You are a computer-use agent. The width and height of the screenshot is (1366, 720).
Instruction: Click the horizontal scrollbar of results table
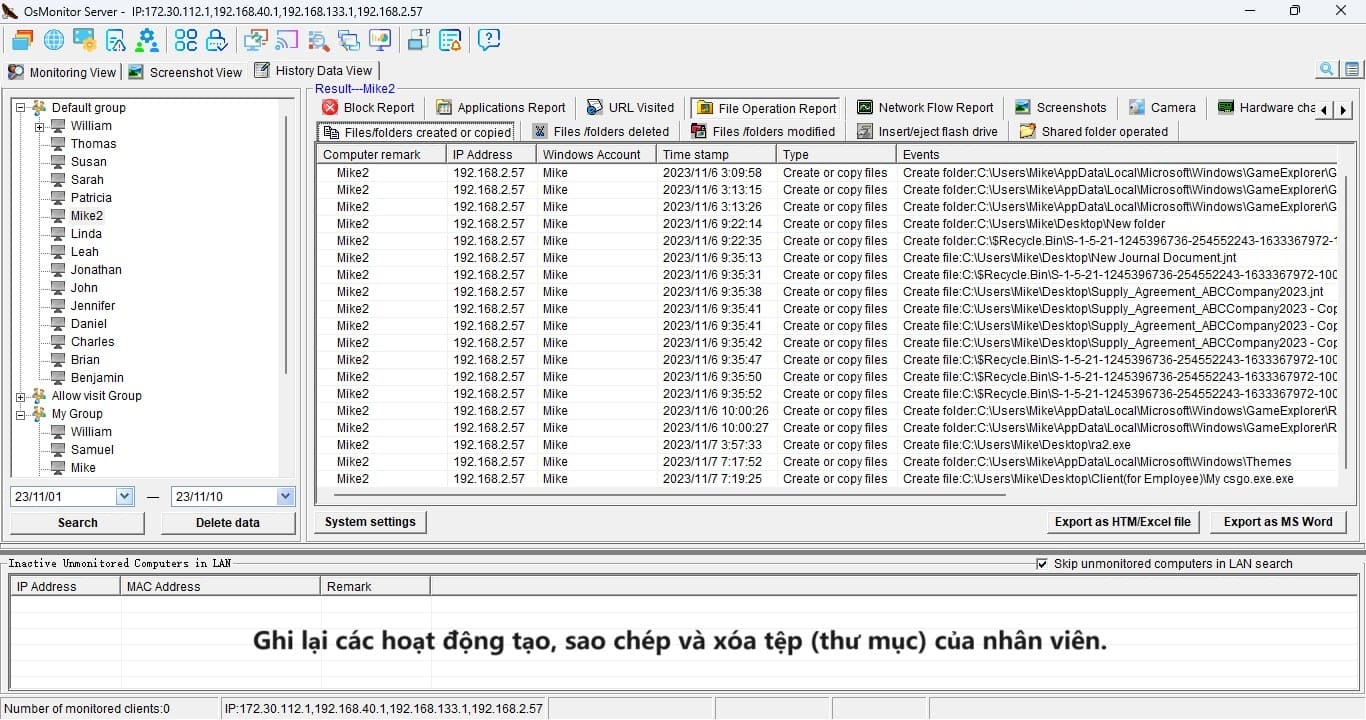pos(670,494)
